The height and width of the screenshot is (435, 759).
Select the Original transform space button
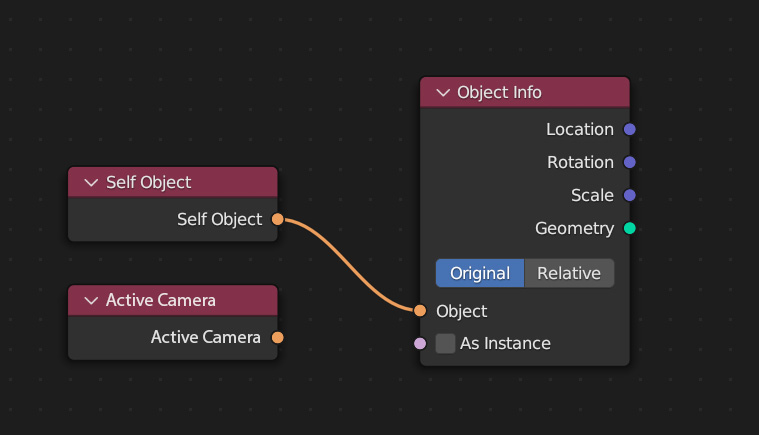(480, 273)
